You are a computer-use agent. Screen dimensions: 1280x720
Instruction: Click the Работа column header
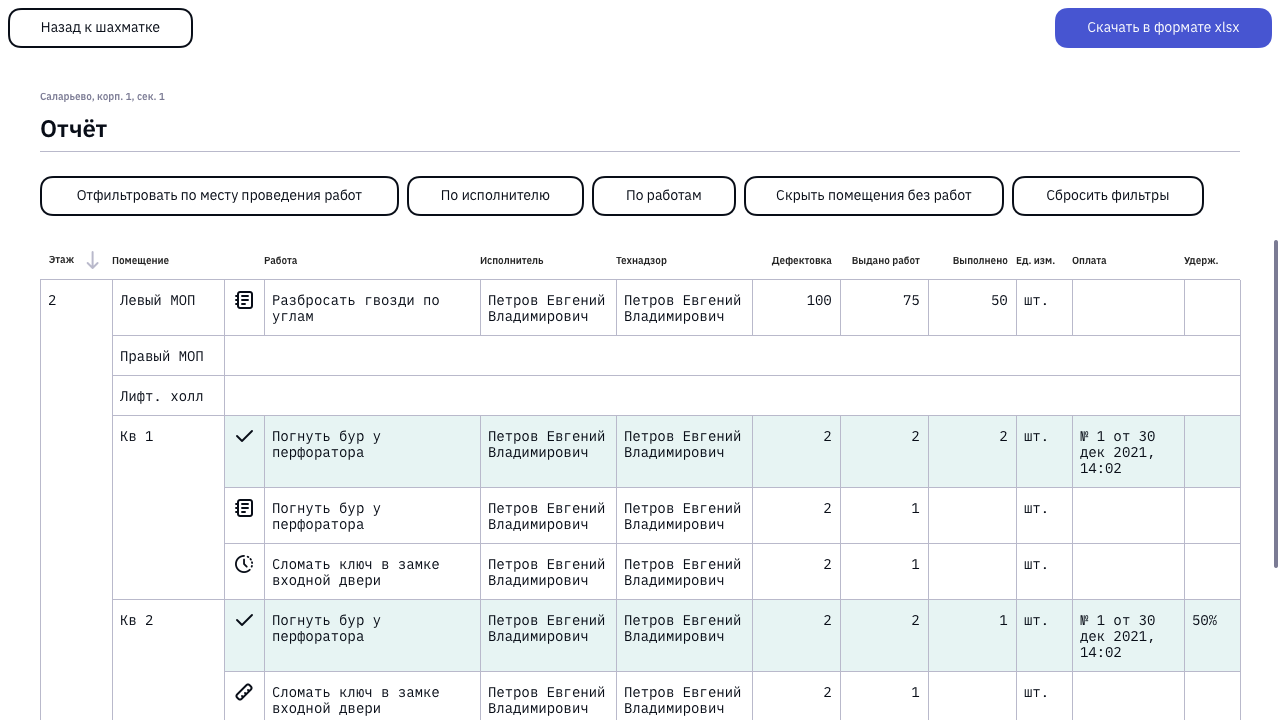click(280, 261)
